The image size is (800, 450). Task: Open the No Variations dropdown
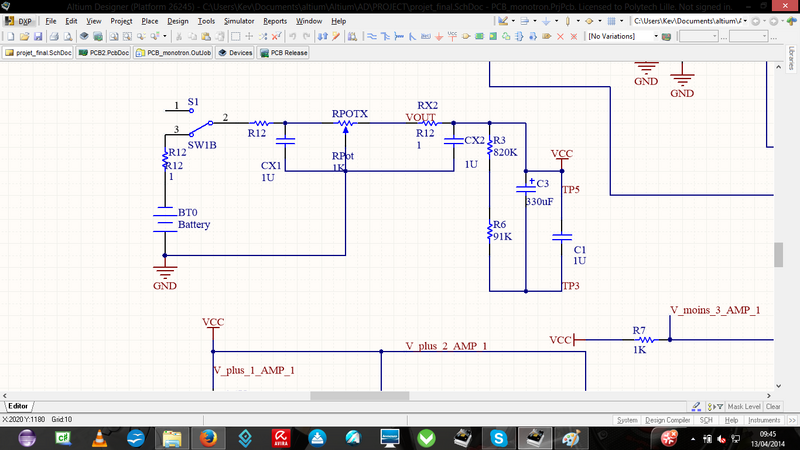point(656,36)
